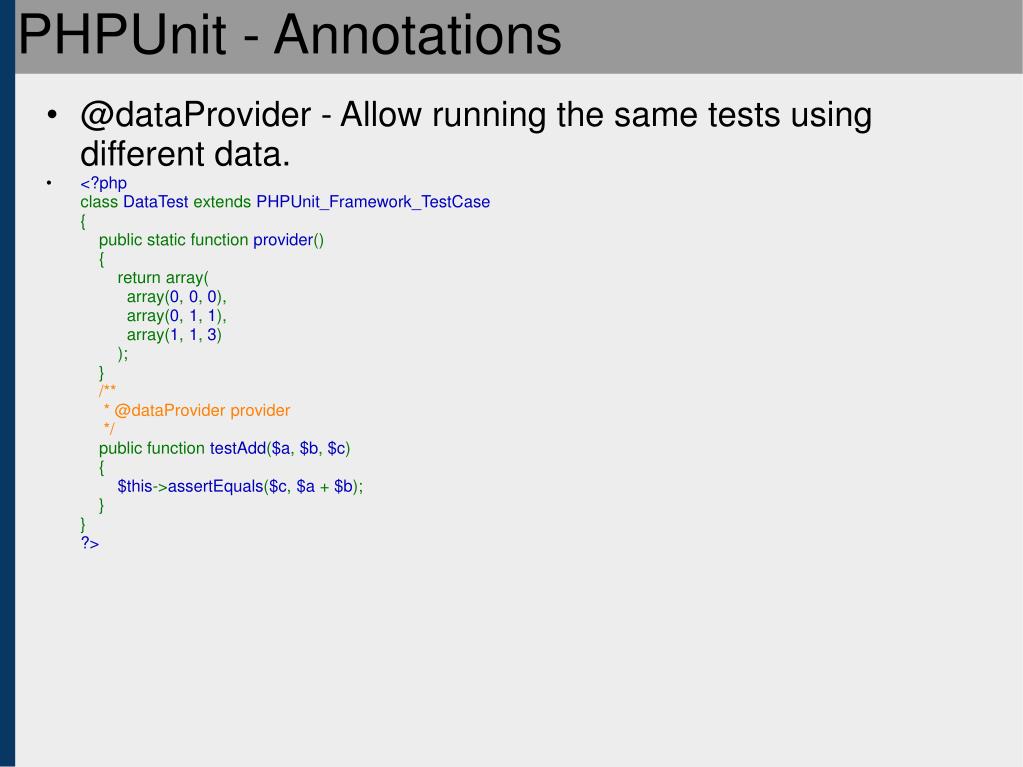Click the 'public static function provider()' line
Viewport: 1023px width, 767px height.
click(211, 240)
